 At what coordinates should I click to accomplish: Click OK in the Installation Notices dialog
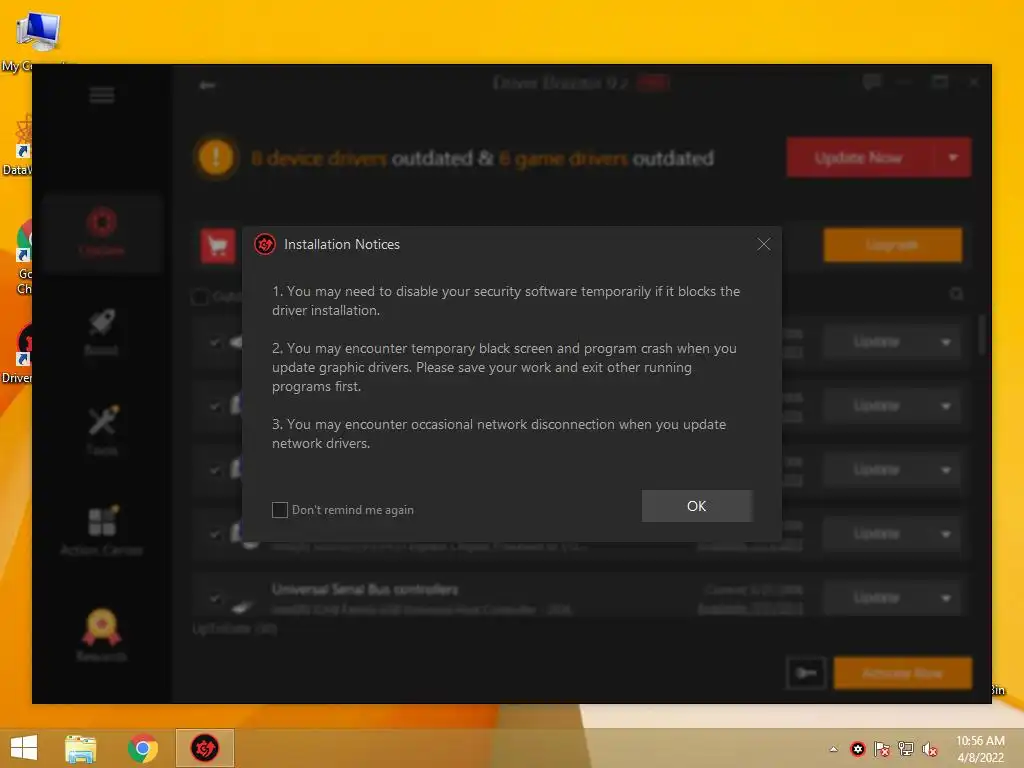[x=697, y=506]
